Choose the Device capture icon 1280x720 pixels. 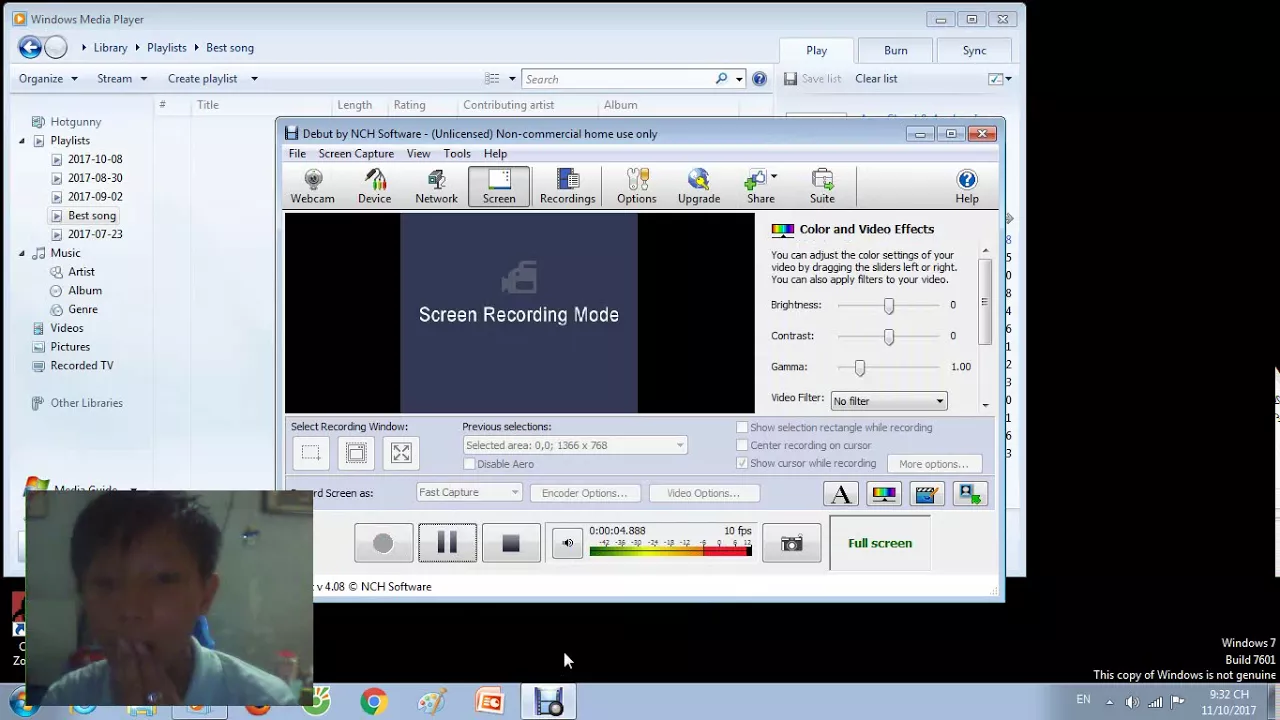374,187
